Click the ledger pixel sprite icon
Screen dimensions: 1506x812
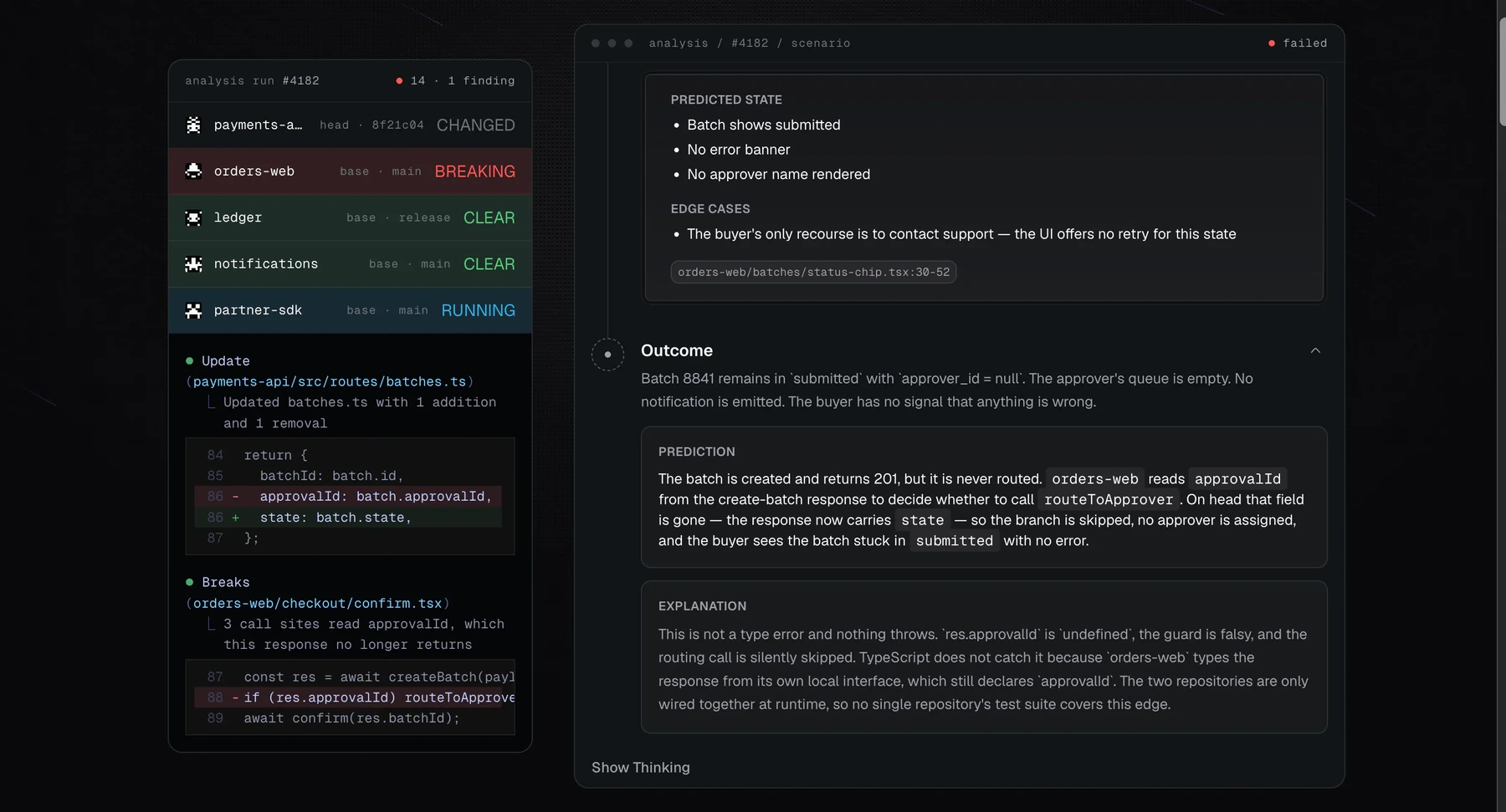point(193,217)
